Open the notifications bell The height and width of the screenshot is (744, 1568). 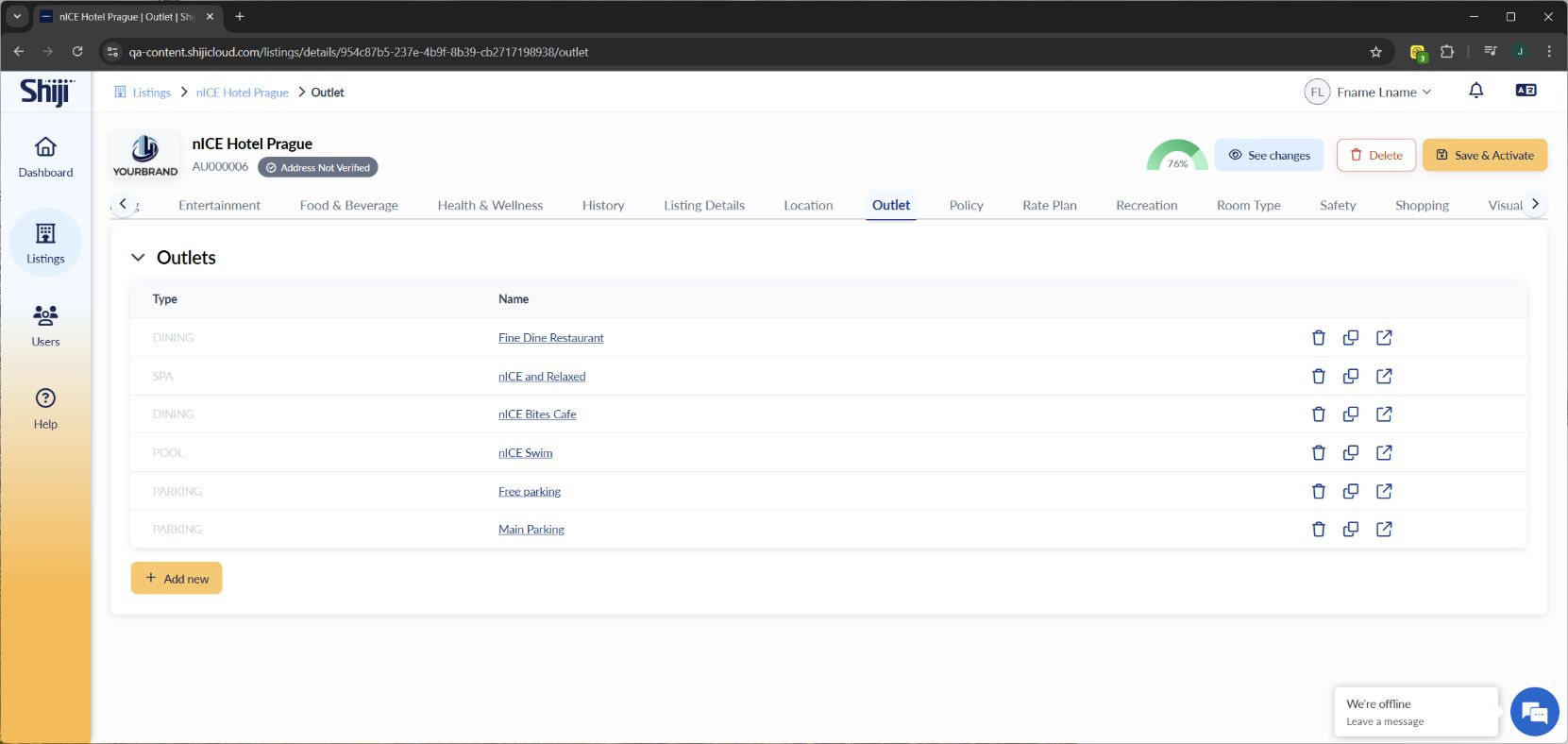pyautogui.click(x=1475, y=91)
